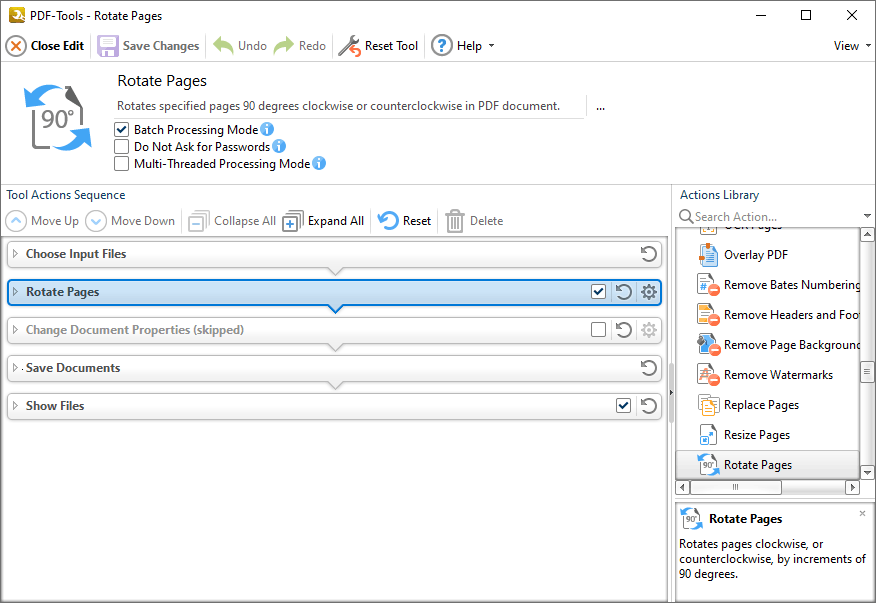Image resolution: width=876 pixels, height=603 pixels.
Task: Click the ellipsis button beside the description
Action: point(601,107)
